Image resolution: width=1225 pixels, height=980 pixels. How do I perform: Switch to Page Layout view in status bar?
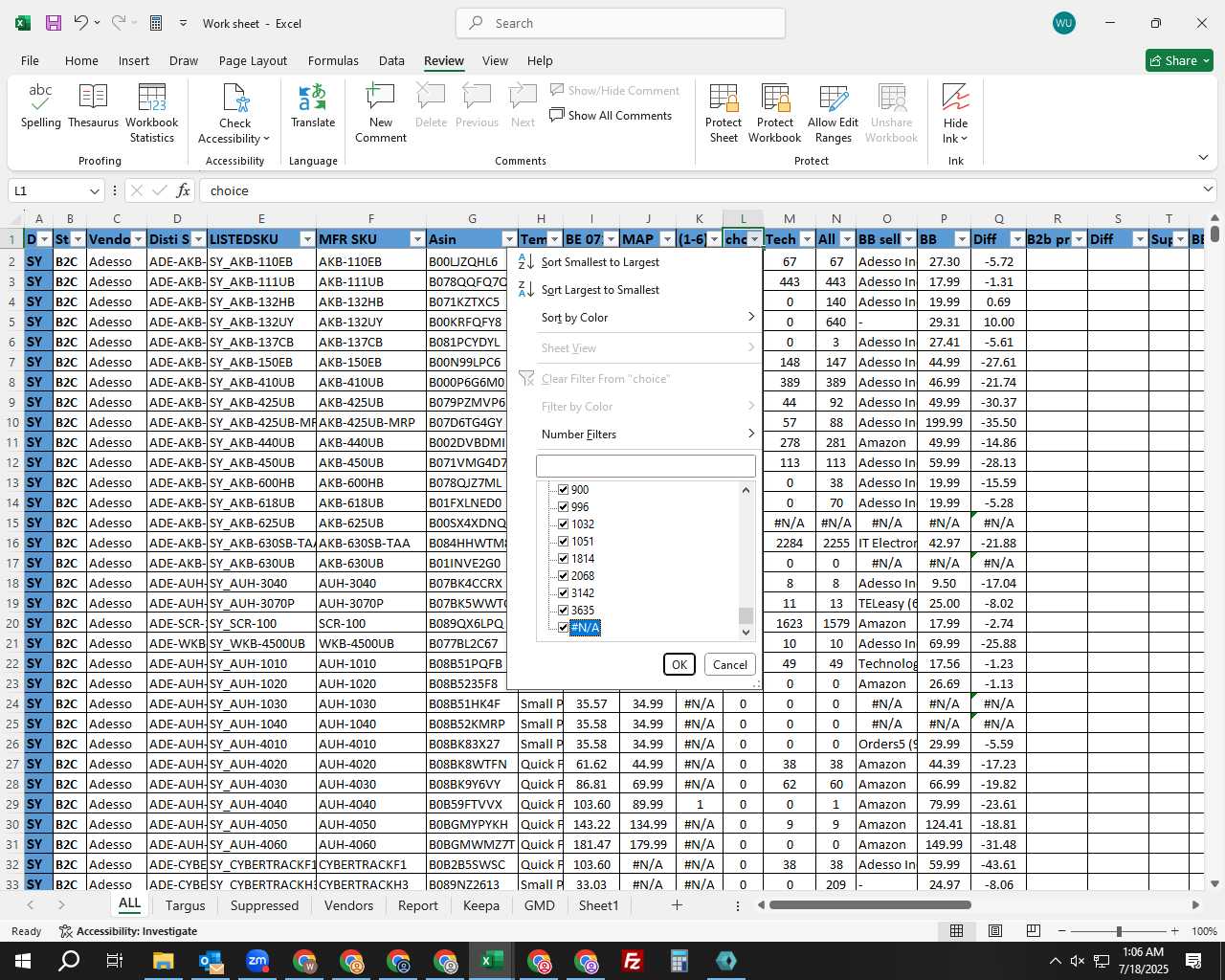click(995, 931)
